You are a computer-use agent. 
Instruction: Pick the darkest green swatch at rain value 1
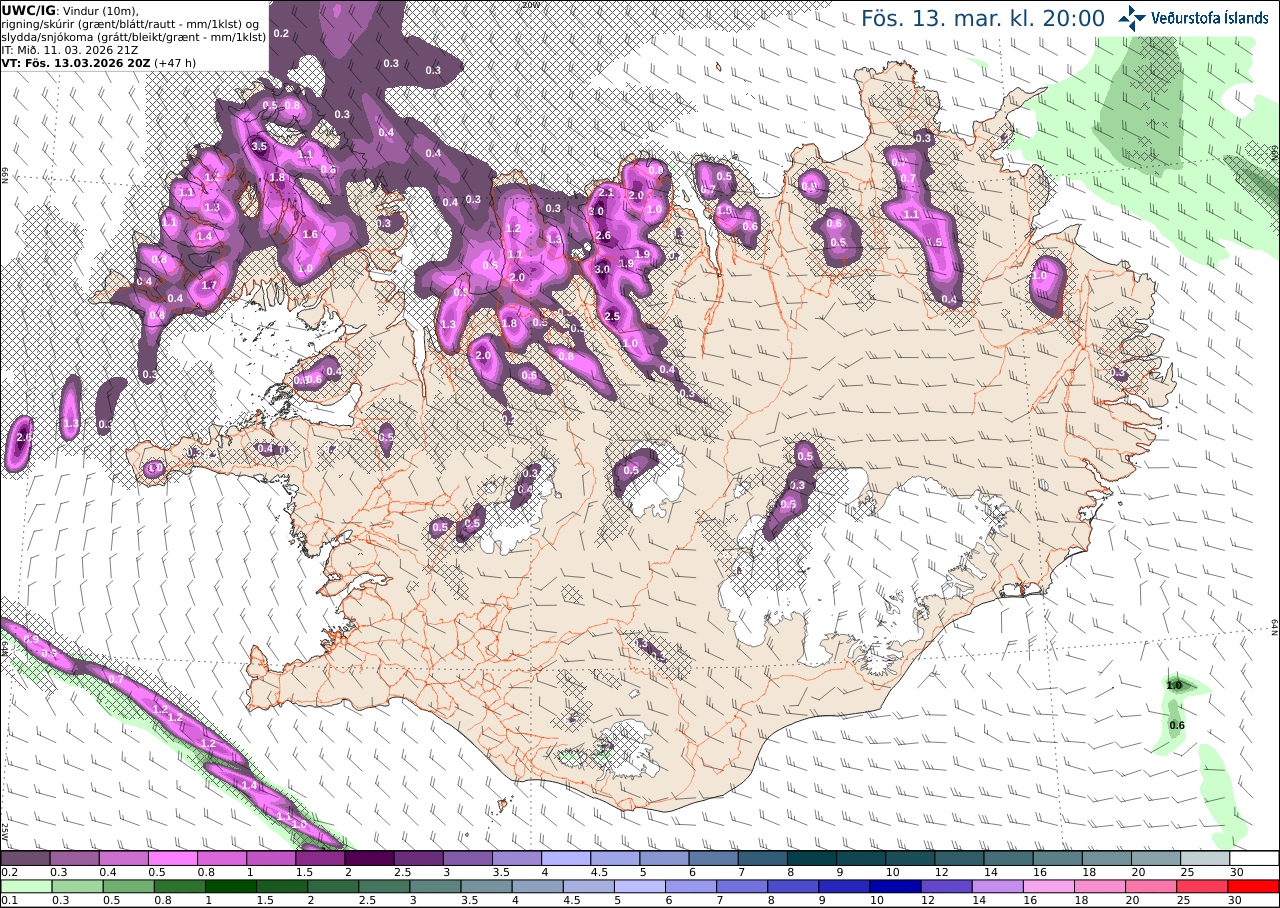click(x=230, y=886)
